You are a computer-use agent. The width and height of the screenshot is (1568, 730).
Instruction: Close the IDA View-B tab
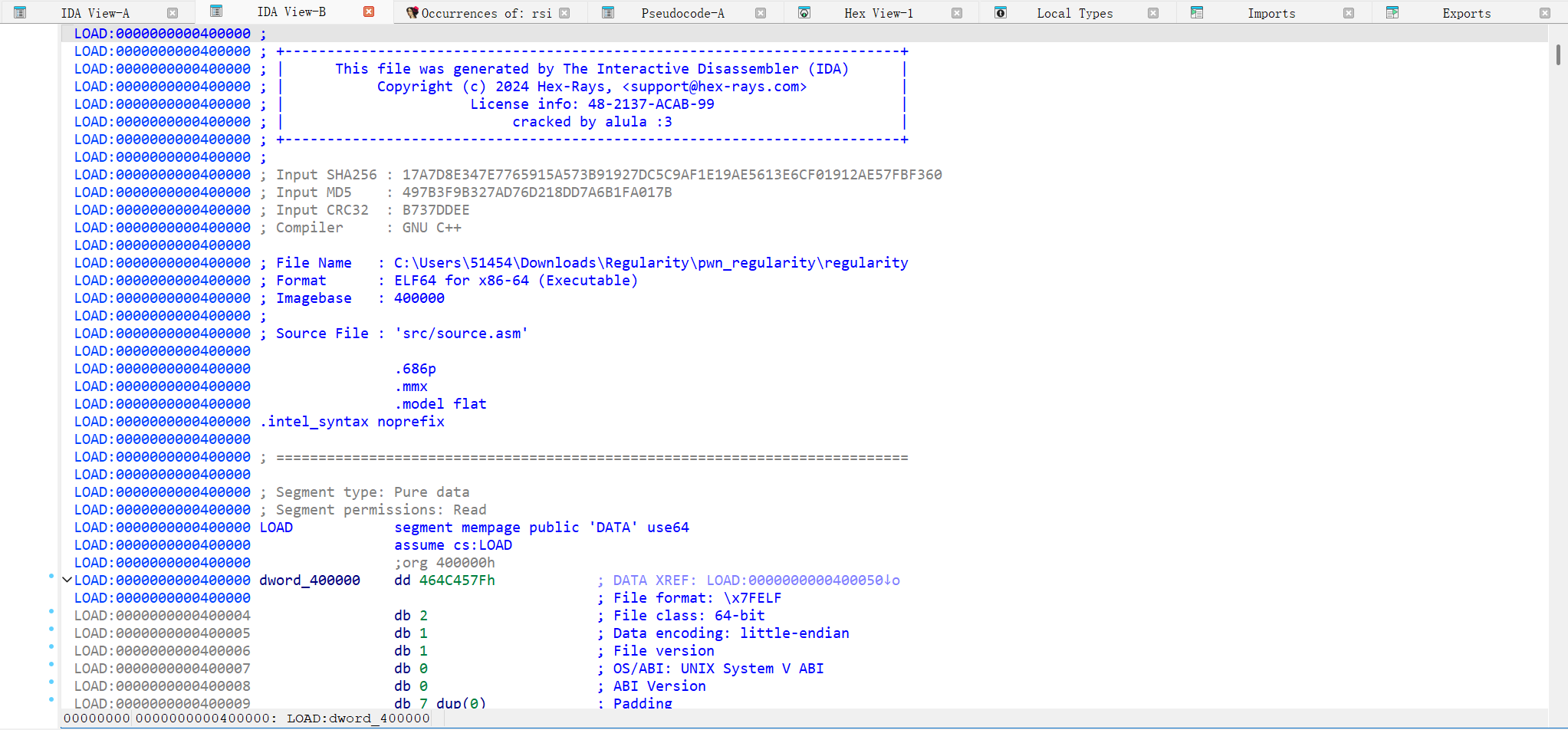pyautogui.click(x=369, y=12)
